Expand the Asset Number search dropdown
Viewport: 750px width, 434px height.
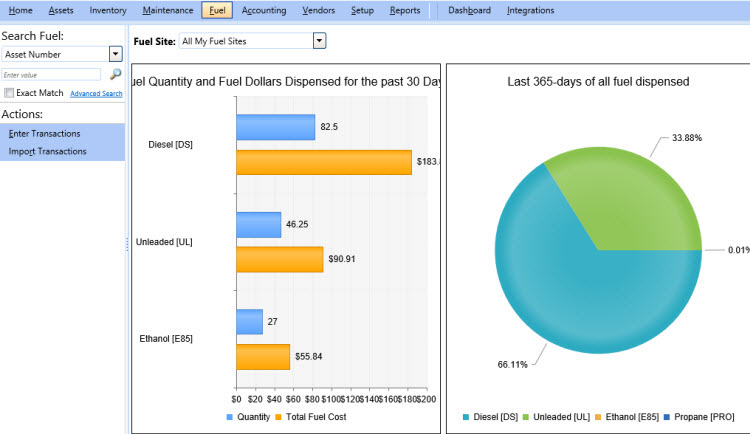tap(115, 54)
